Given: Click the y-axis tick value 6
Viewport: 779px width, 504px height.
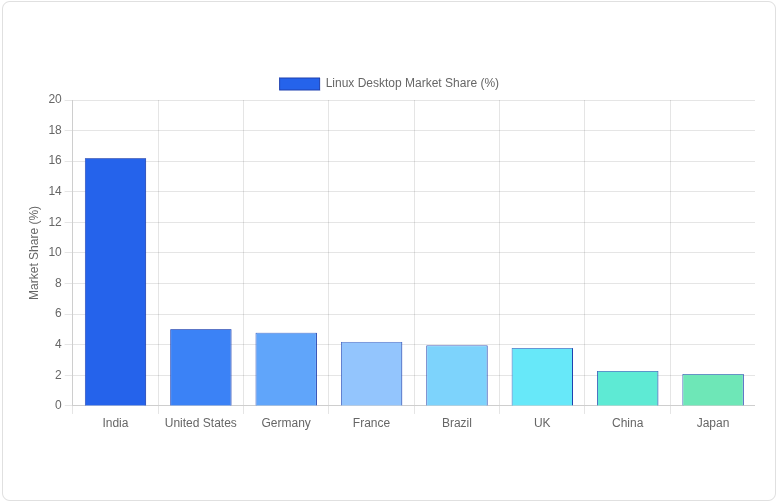Looking at the screenshot, I should [x=59, y=313].
